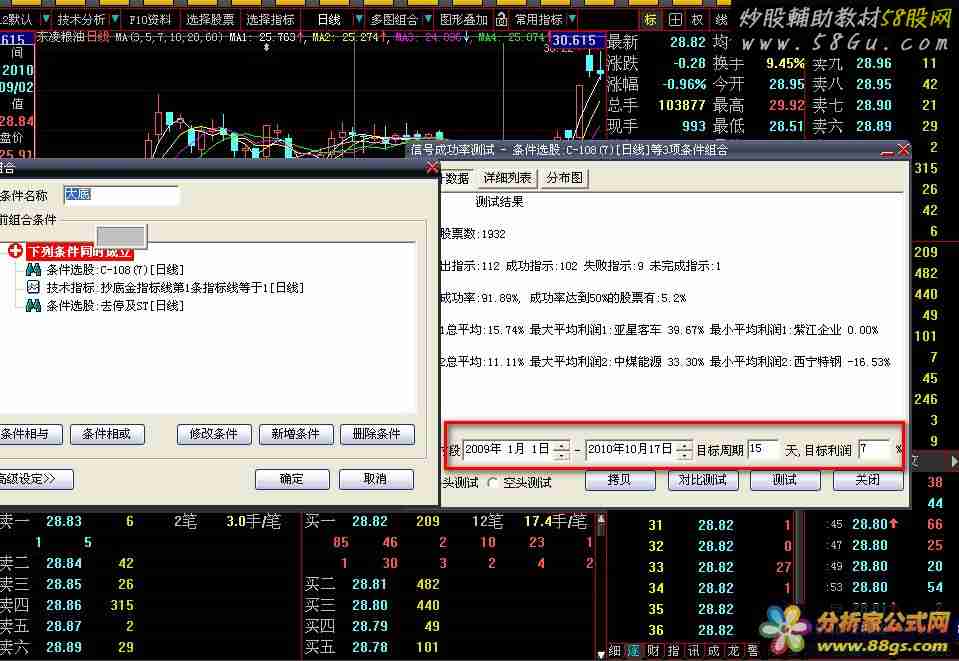Open the 财 bottom panel tab
The width and height of the screenshot is (959, 661).
point(654,651)
